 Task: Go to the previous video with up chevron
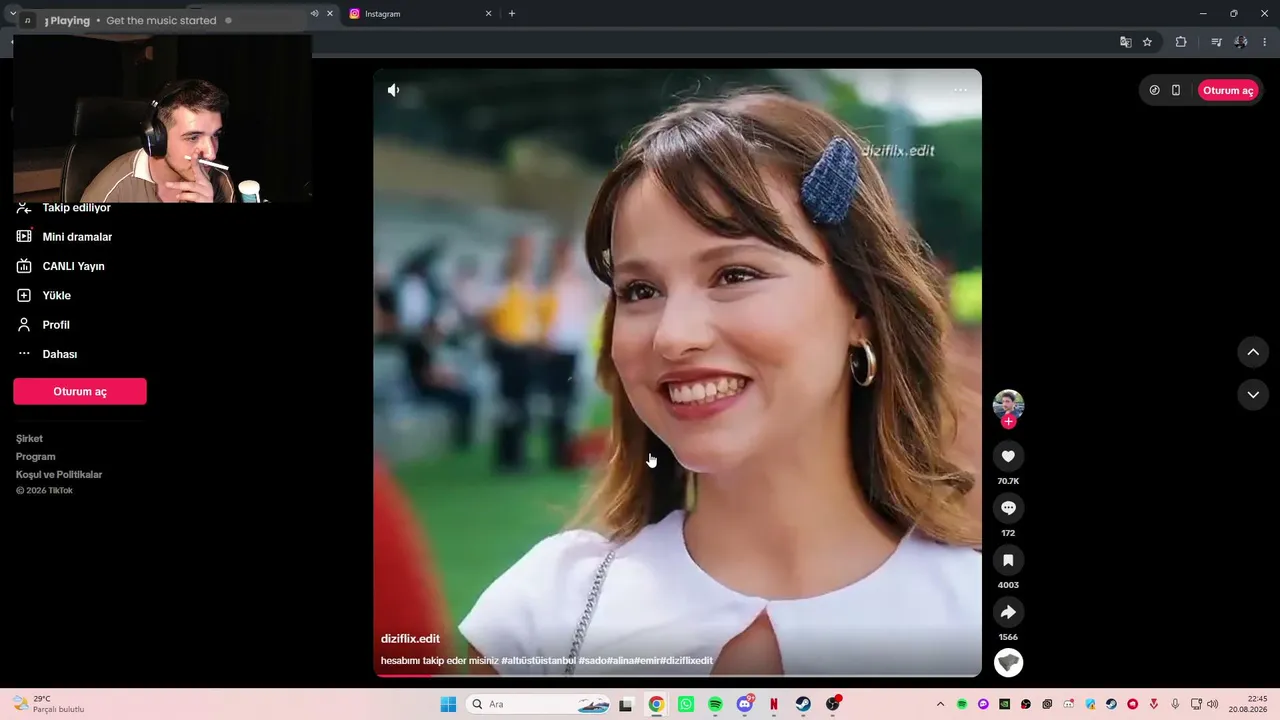(1253, 352)
